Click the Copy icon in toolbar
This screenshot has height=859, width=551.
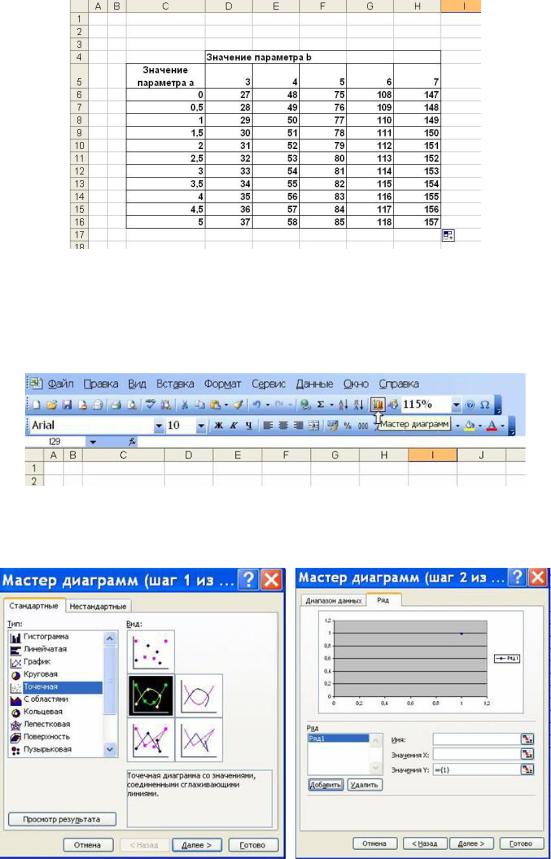(200, 405)
